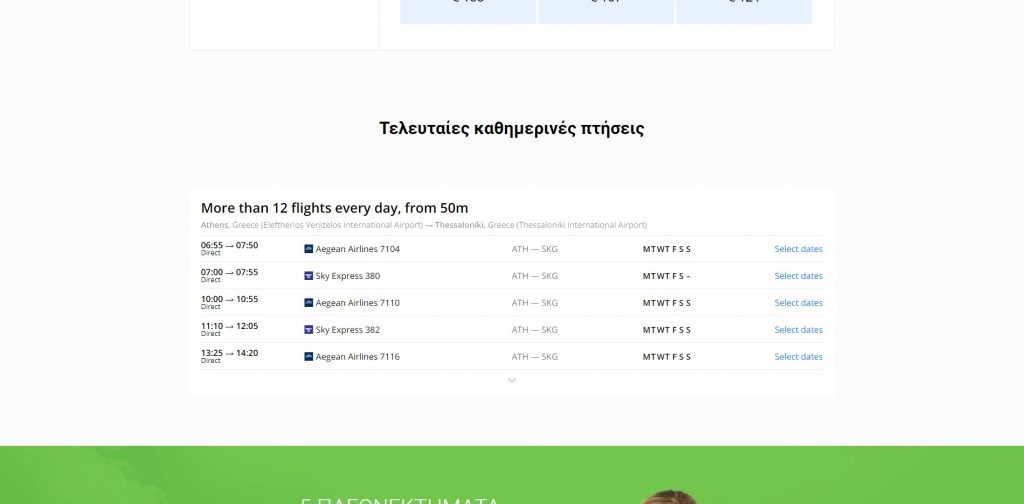Click the Aegean Airlines 7104 flight name
The height and width of the screenshot is (504, 1024).
pyautogui.click(x=357, y=249)
